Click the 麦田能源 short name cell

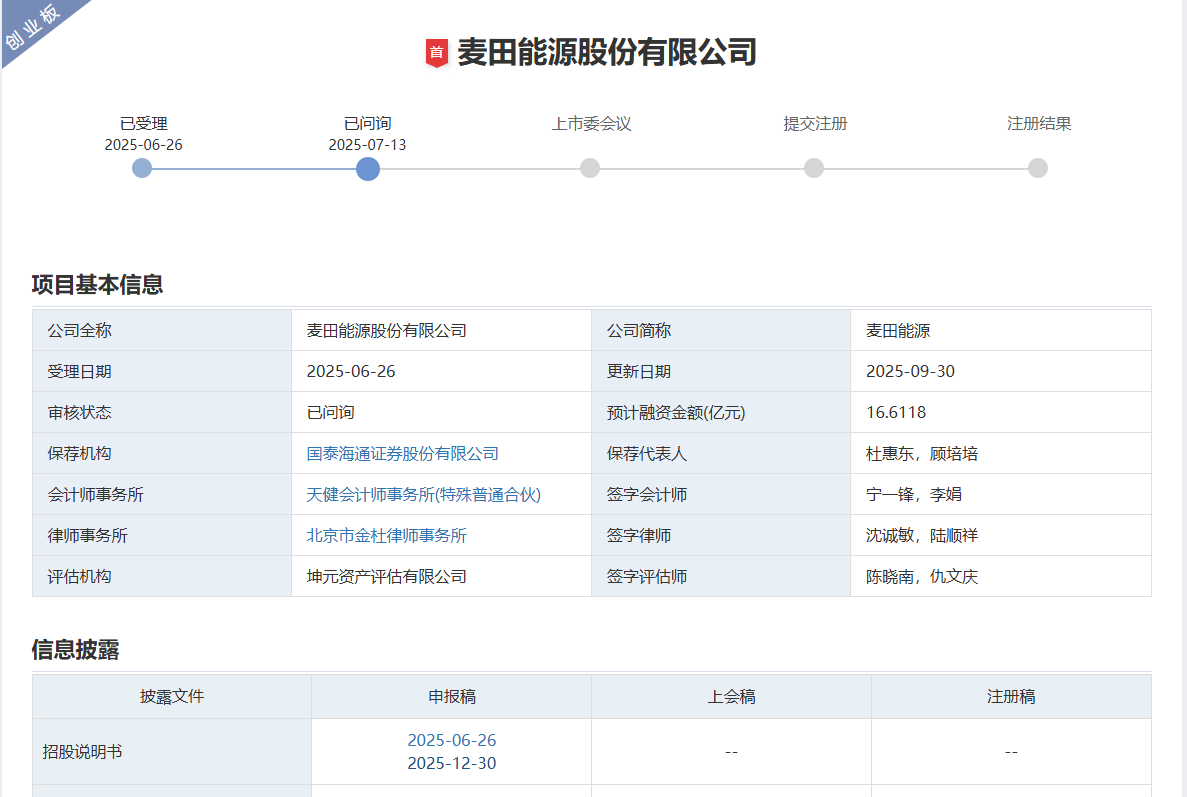[1001, 330]
